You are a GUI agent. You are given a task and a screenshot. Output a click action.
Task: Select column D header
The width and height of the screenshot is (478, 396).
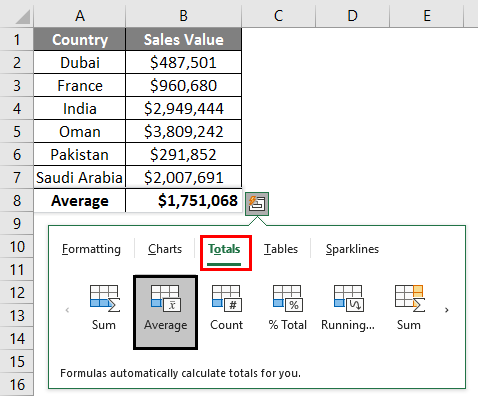(352, 15)
